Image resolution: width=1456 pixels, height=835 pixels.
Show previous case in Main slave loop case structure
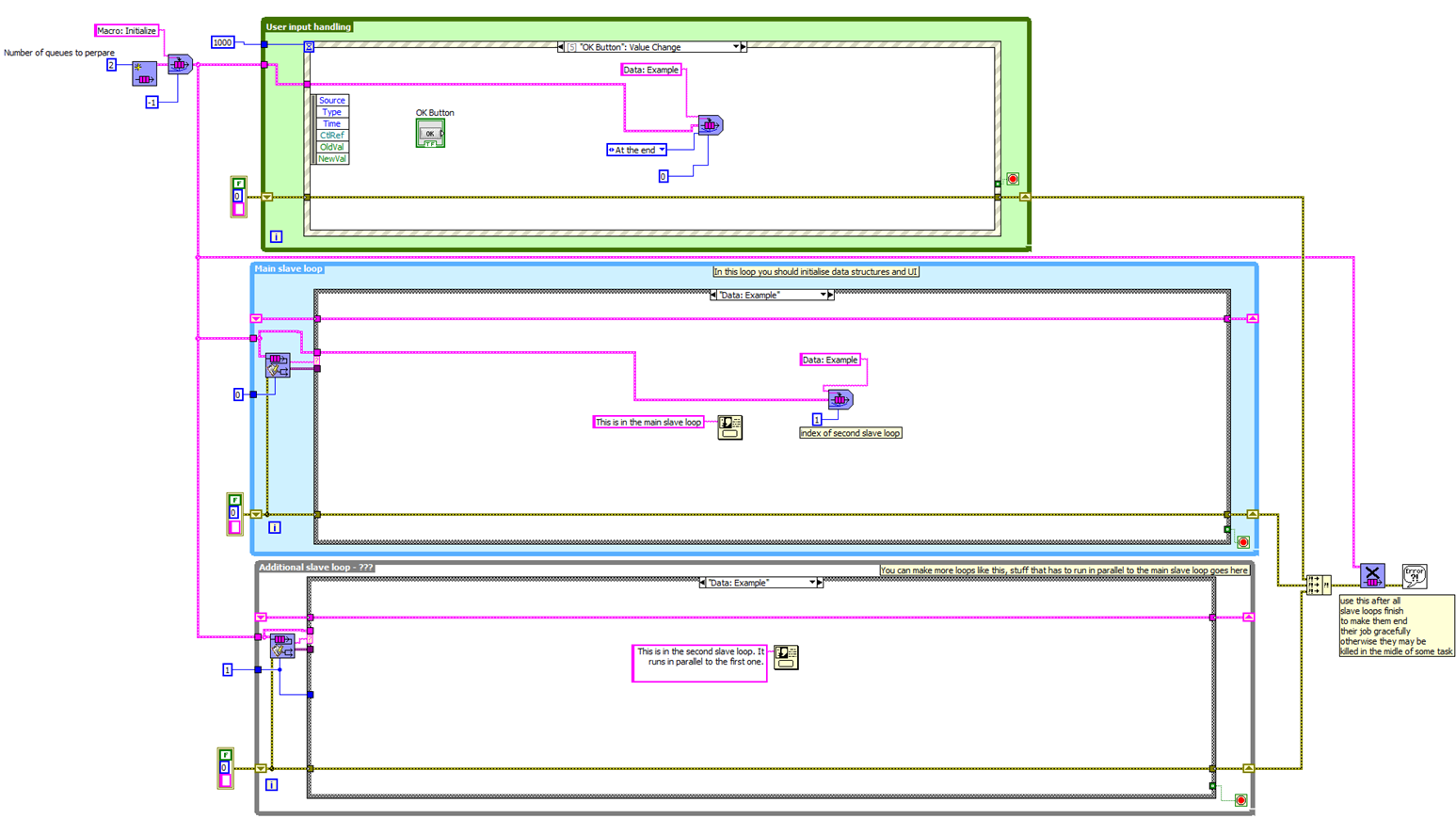click(x=713, y=295)
